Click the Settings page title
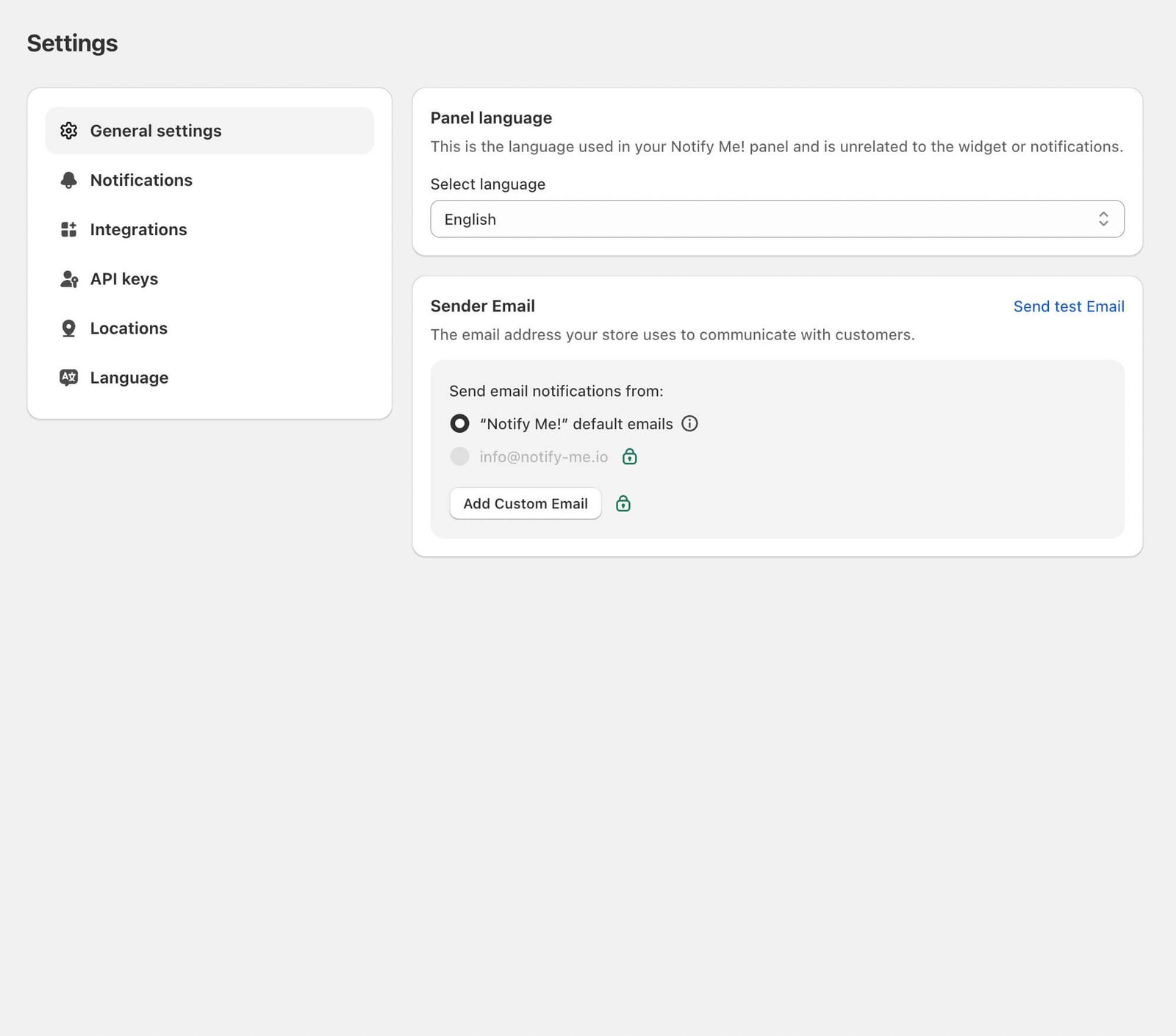This screenshot has height=1036, width=1176. (72, 43)
